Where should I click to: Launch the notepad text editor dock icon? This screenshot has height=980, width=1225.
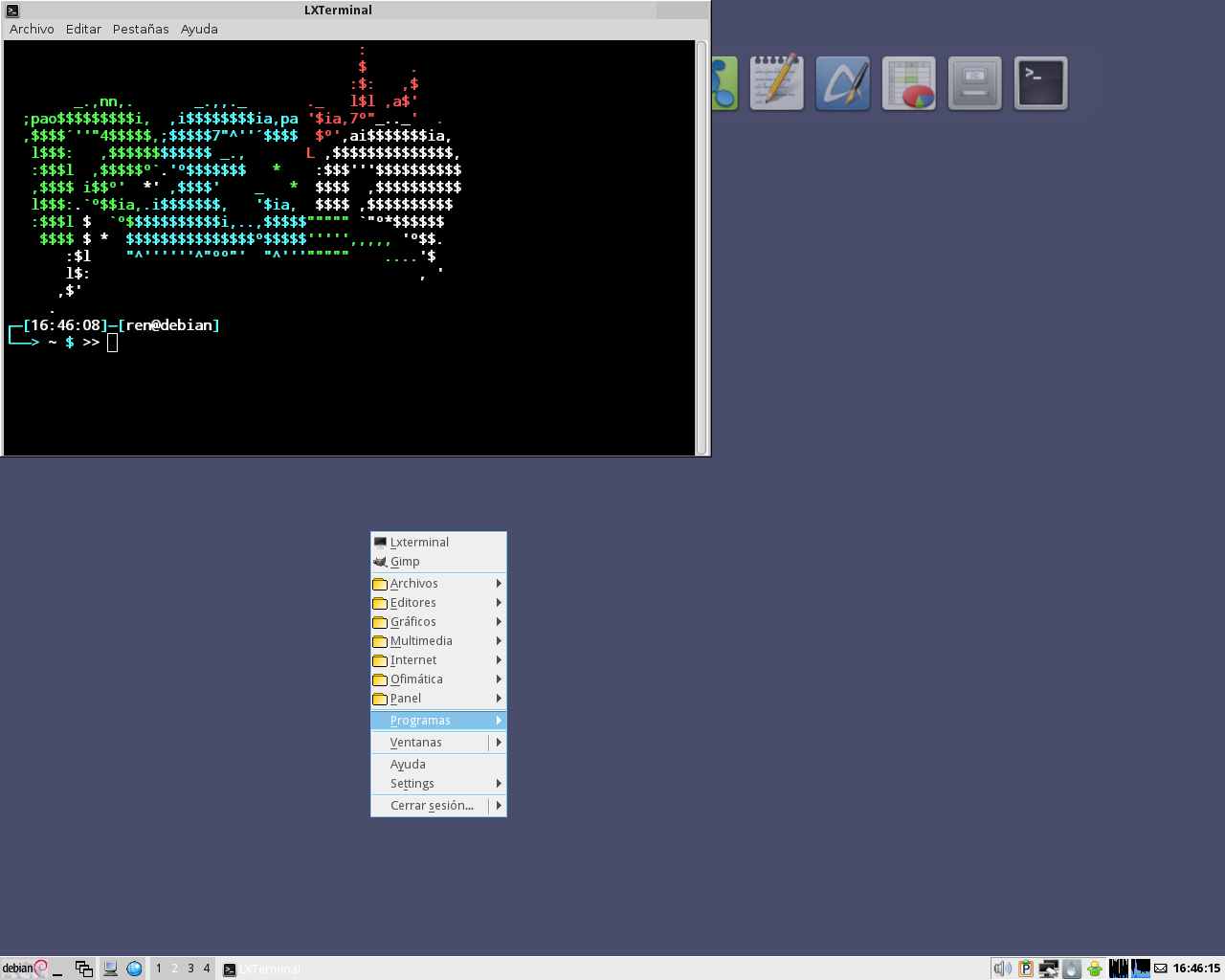(x=776, y=83)
